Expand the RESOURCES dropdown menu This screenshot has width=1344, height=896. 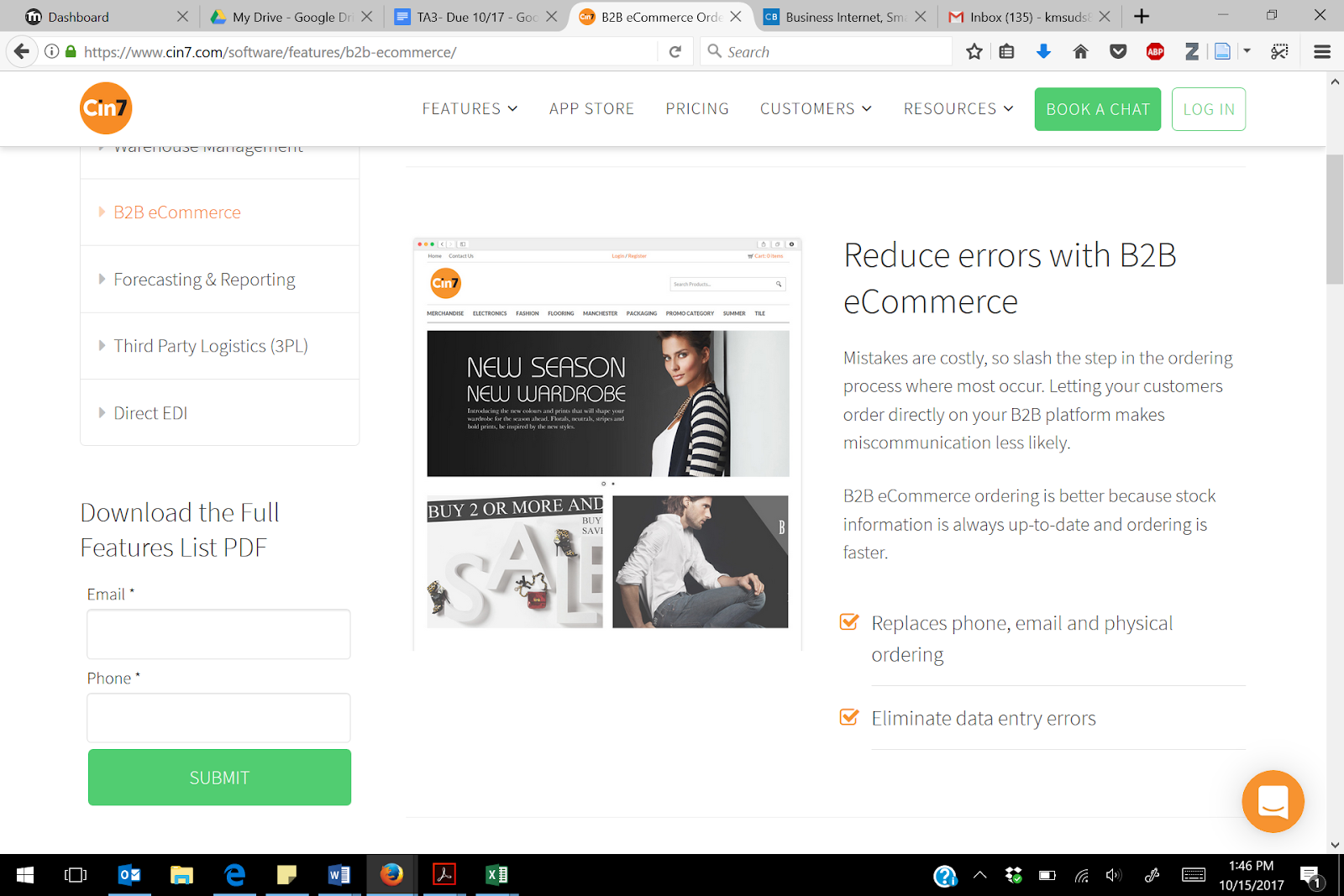(958, 109)
